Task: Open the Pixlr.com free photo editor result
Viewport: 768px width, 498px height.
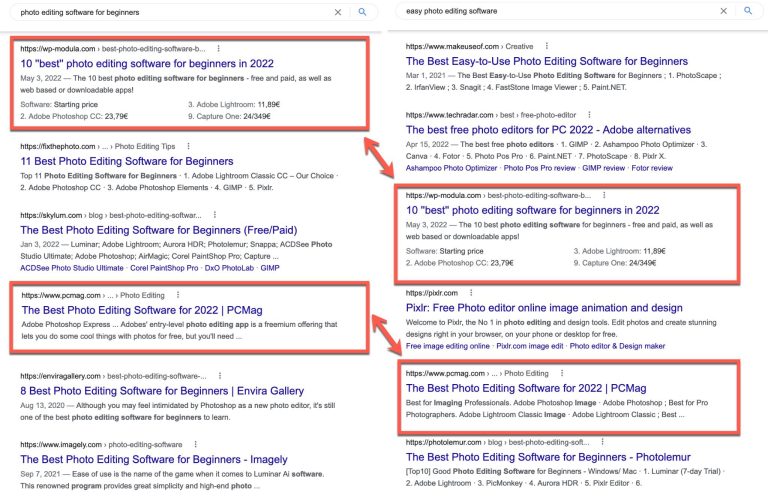Action: coord(544,308)
